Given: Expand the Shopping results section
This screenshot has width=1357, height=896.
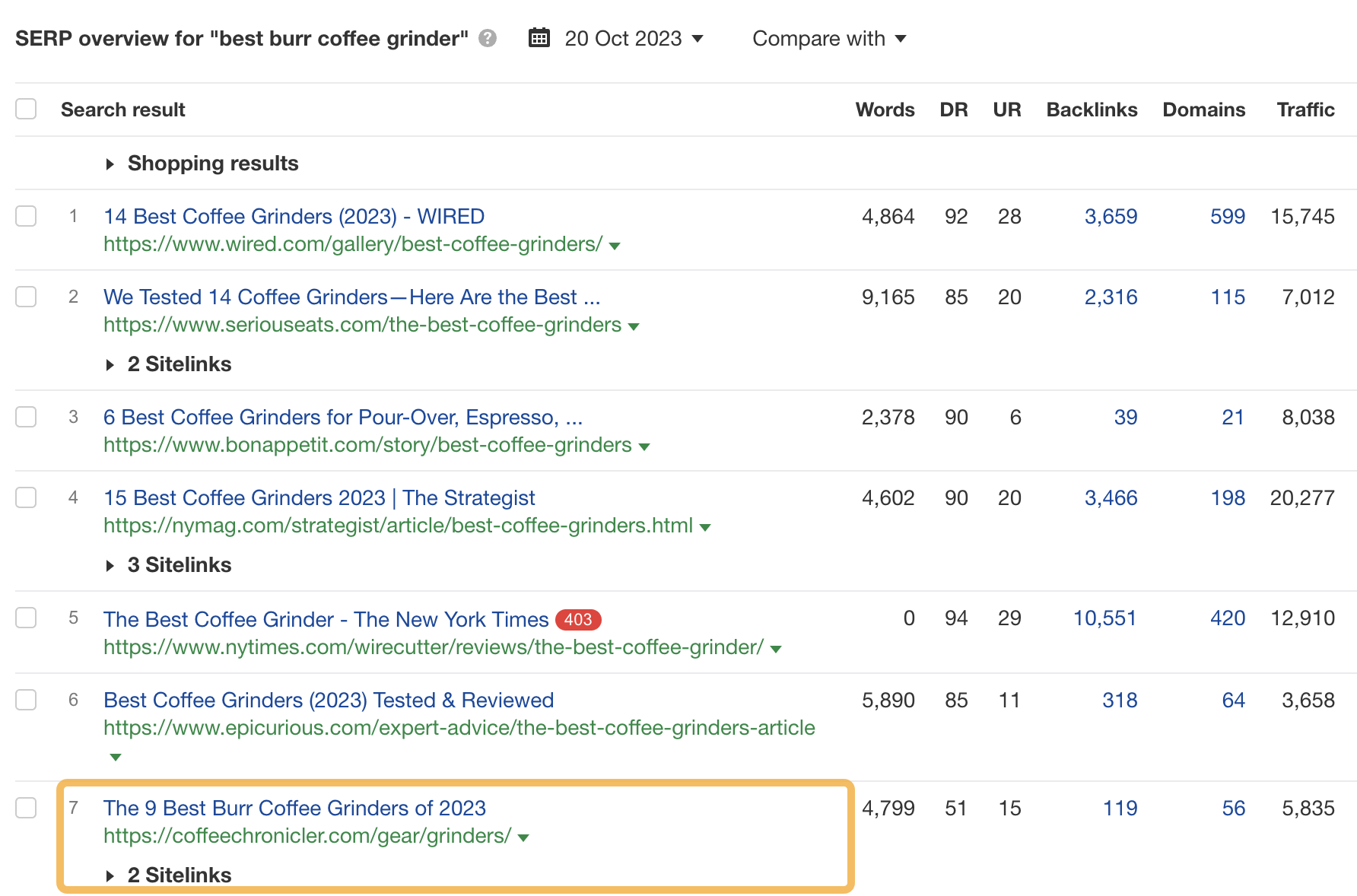Looking at the screenshot, I should click(x=212, y=163).
